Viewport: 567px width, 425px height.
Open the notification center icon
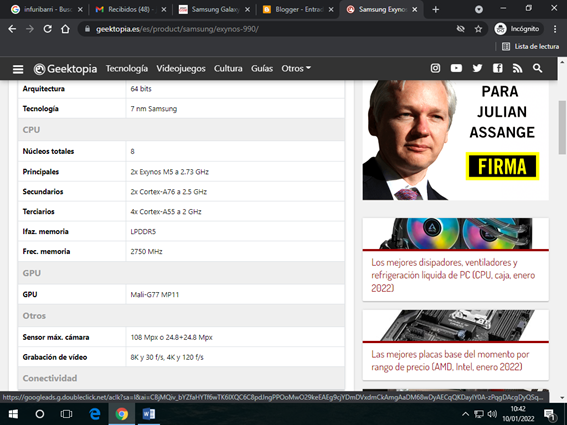[549, 415]
